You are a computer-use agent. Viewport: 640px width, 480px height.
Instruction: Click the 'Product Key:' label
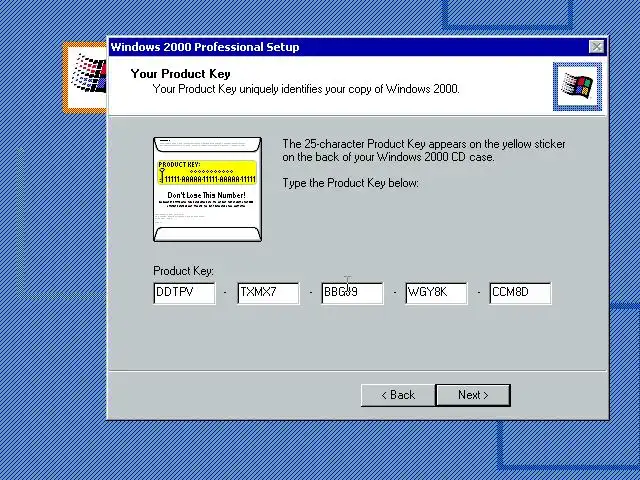pos(183,271)
